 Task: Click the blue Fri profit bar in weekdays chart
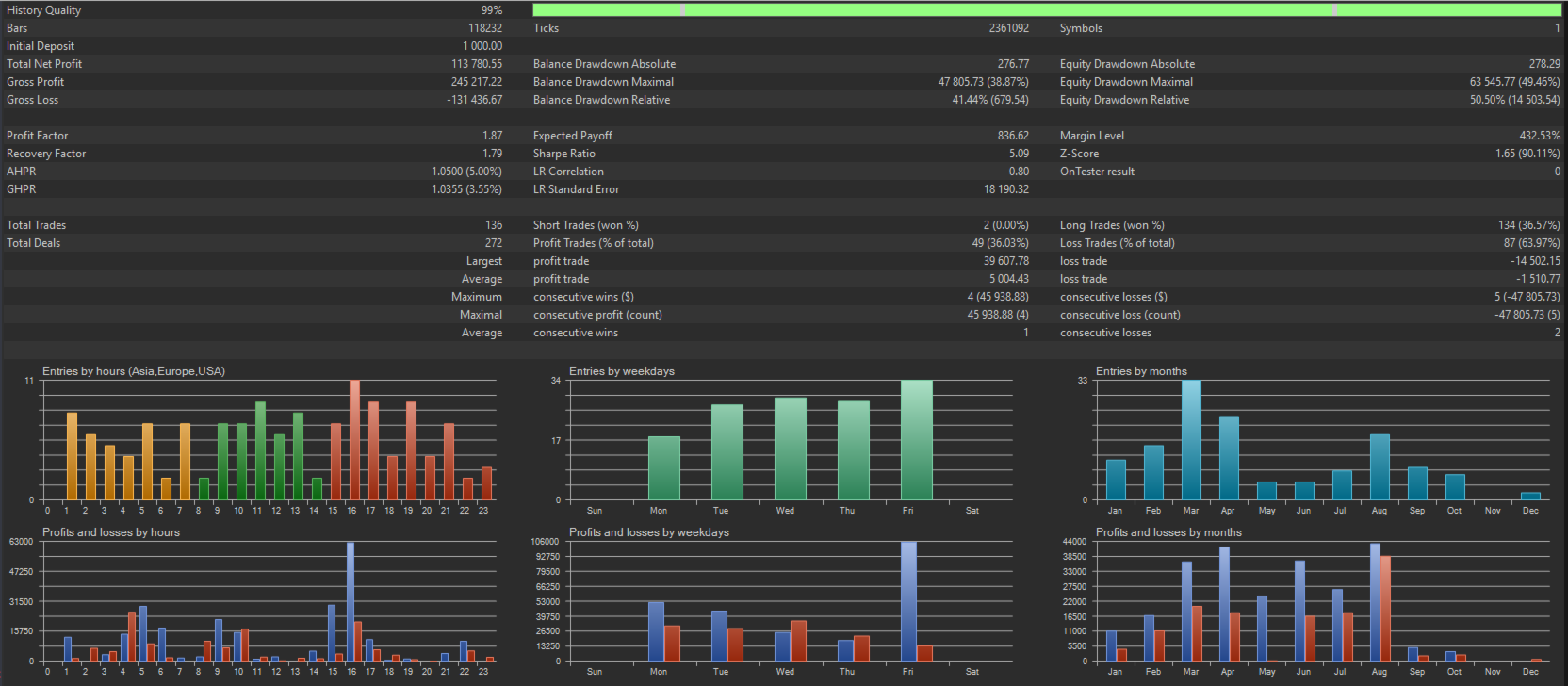pyautogui.click(x=908, y=601)
